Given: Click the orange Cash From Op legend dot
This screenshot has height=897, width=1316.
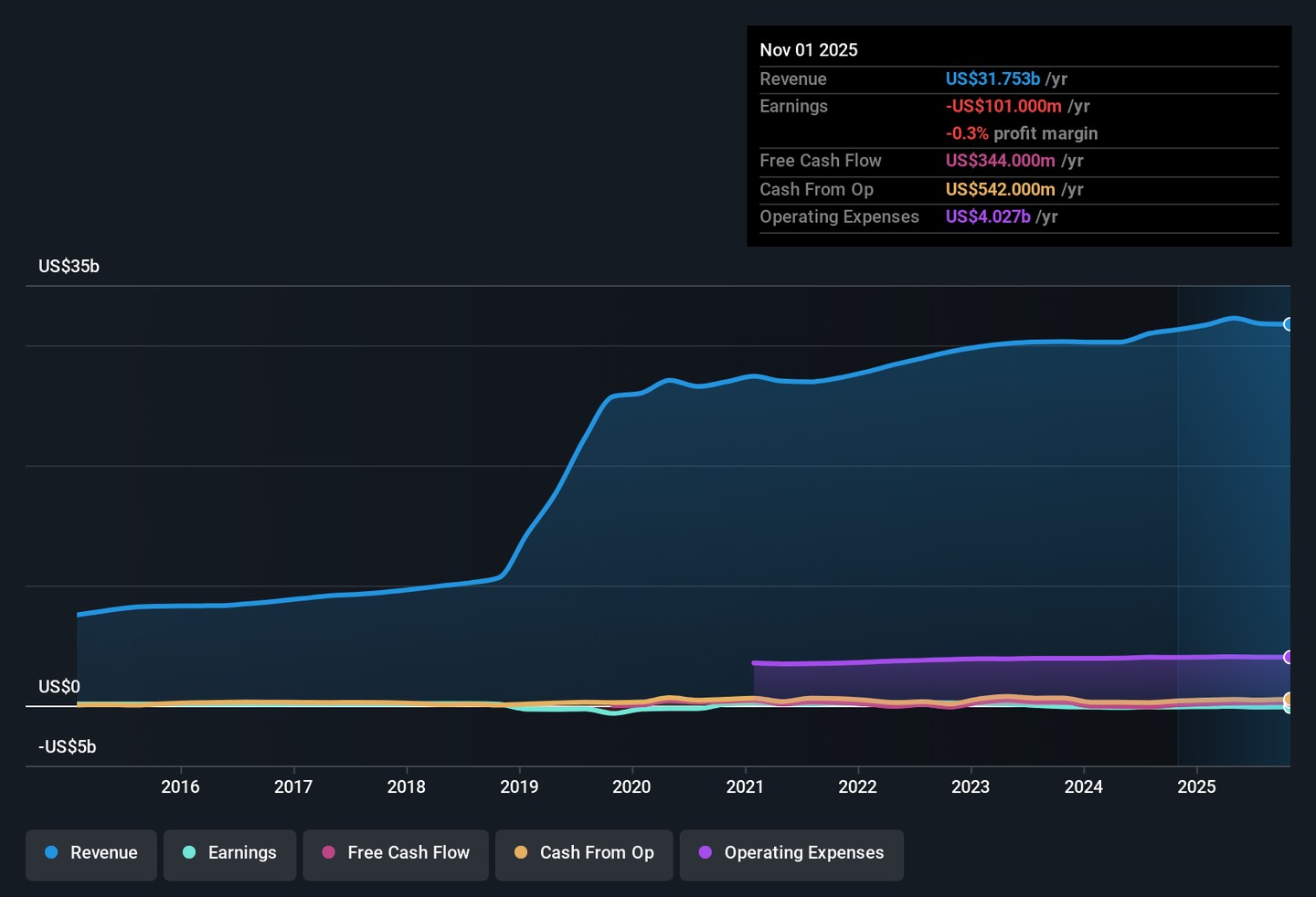Looking at the screenshot, I should click(521, 852).
